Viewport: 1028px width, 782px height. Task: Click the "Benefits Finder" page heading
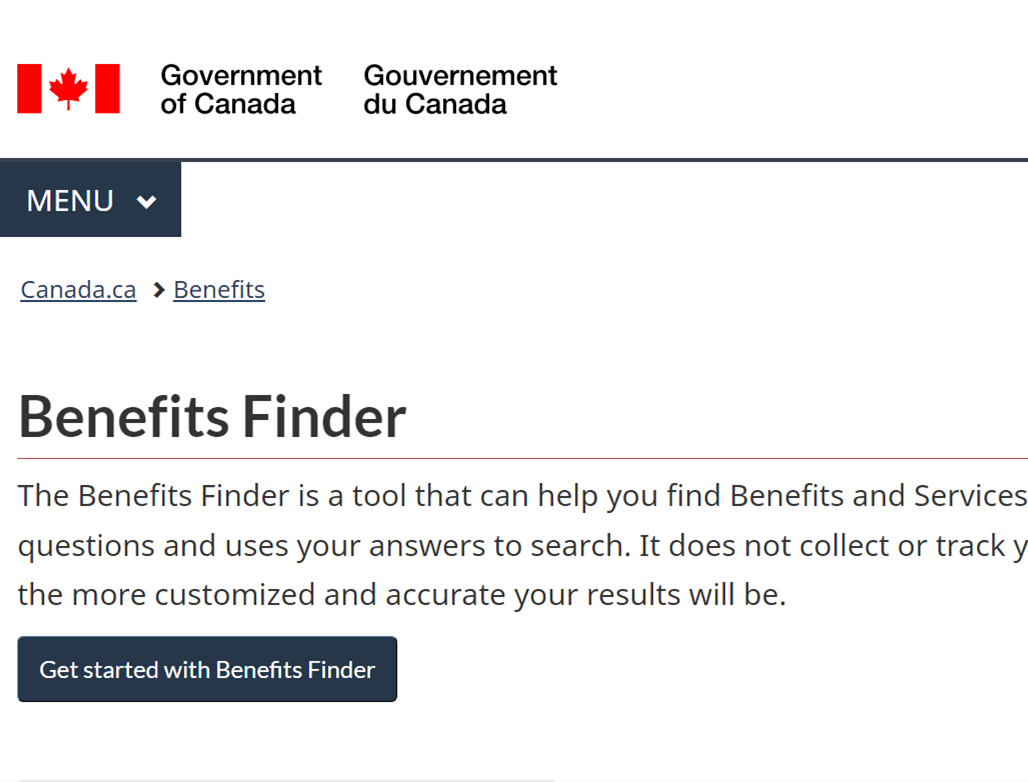click(x=212, y=417)
